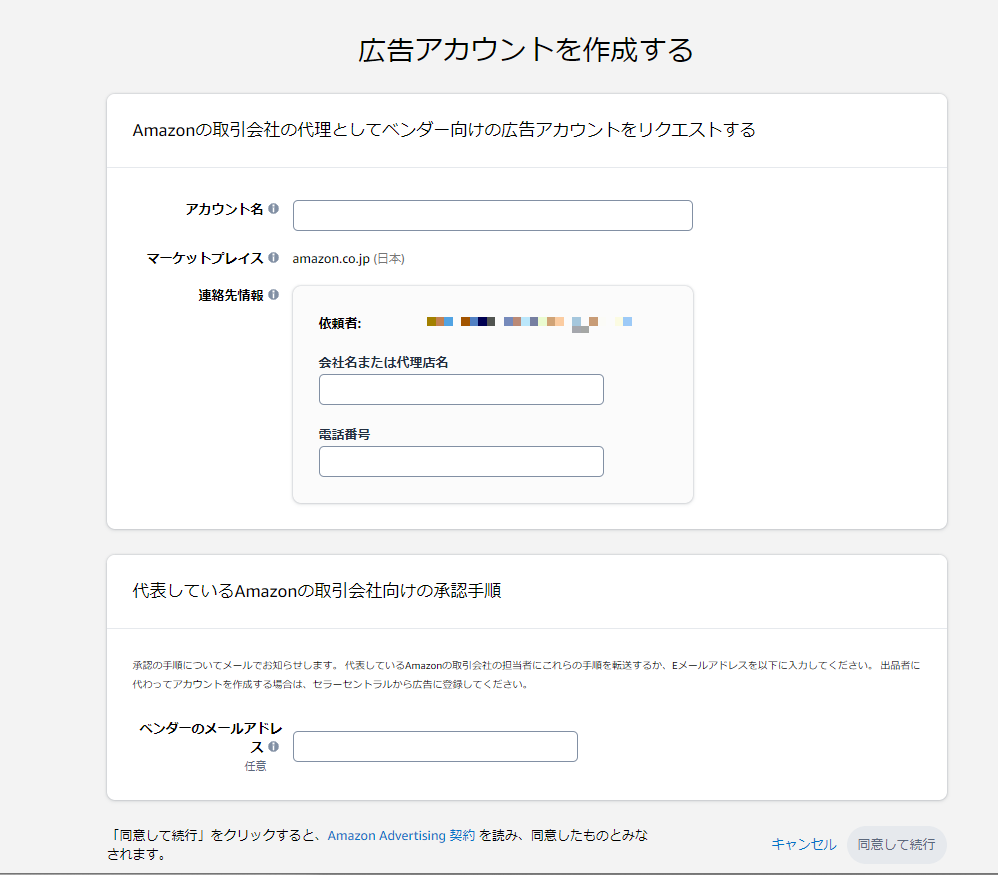Screen dimensions: 998x875
Task: Click the 電話番号 label text
Action: [345, 434]
